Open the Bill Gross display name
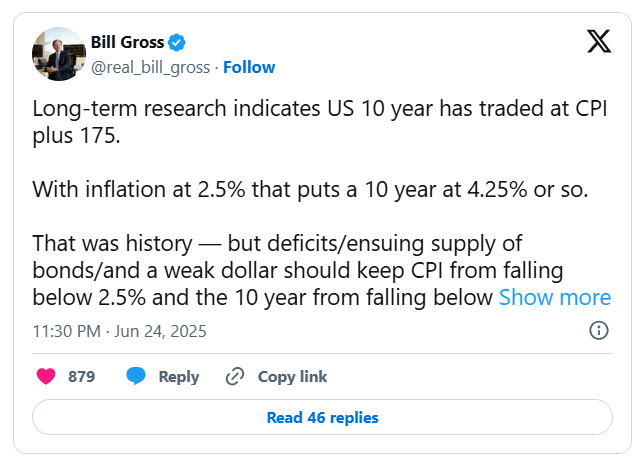 127,43
